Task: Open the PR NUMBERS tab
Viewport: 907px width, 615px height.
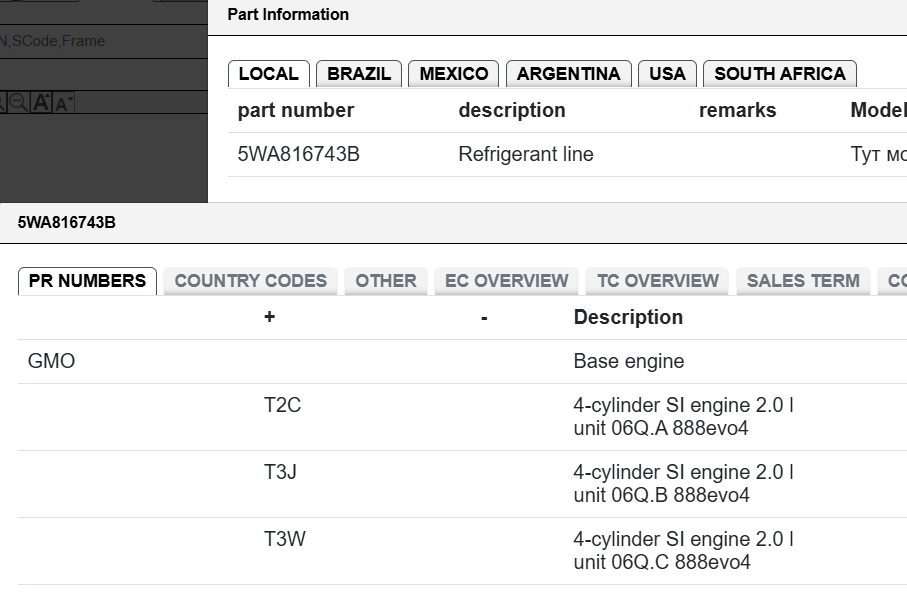Action: pos(87,281)
